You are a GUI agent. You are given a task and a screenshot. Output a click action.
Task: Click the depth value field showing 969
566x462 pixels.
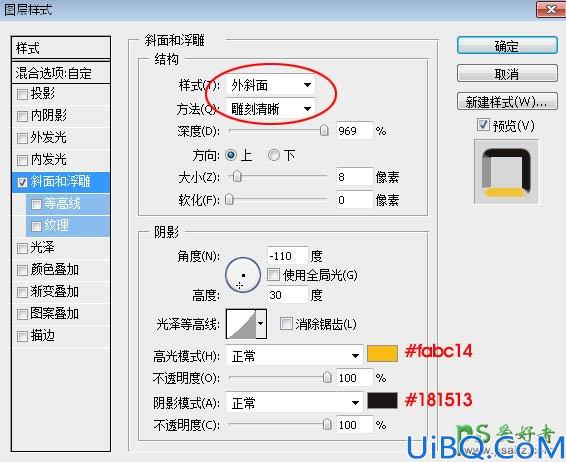pyautogui.click(x=354, y=130)
